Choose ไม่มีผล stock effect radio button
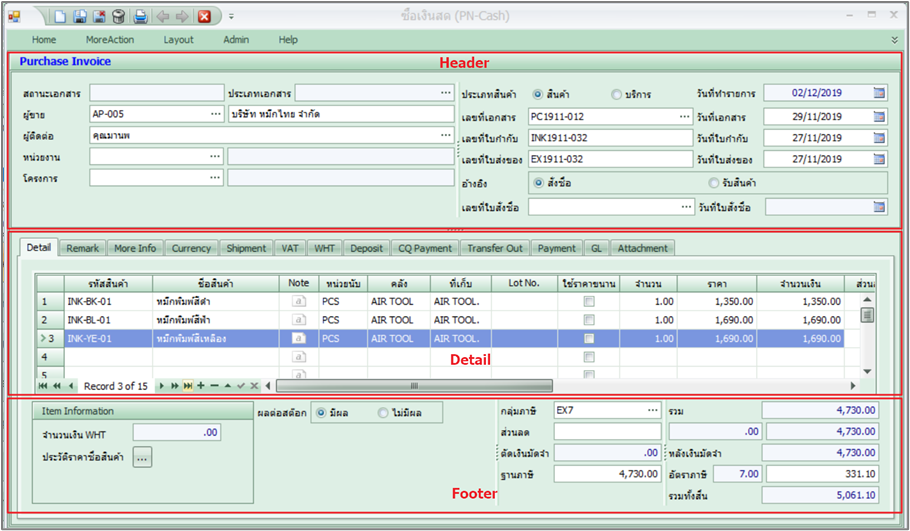This screenshot has height=531, width=910. tap(384, 412)
